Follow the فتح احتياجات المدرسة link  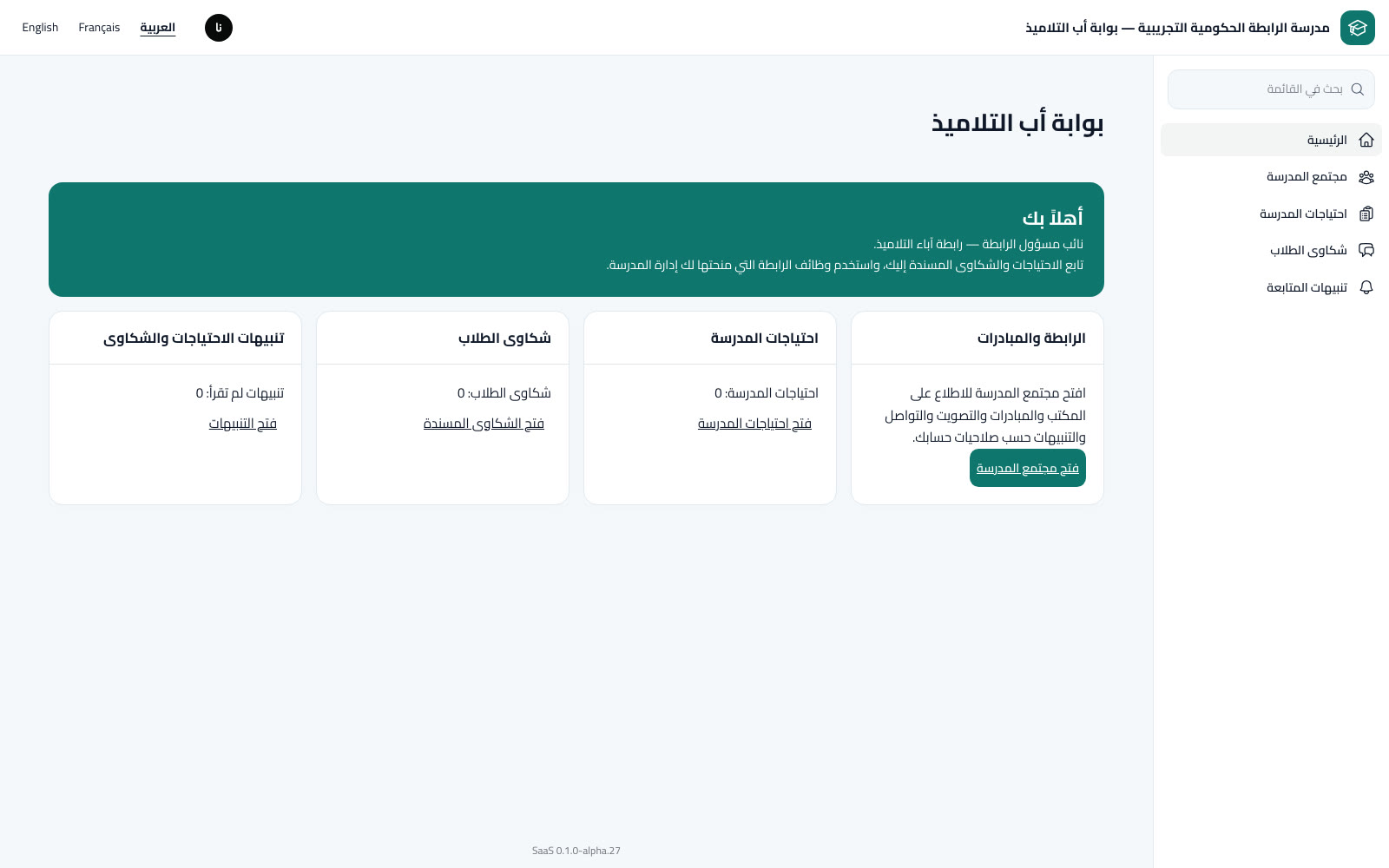point(754,424)
